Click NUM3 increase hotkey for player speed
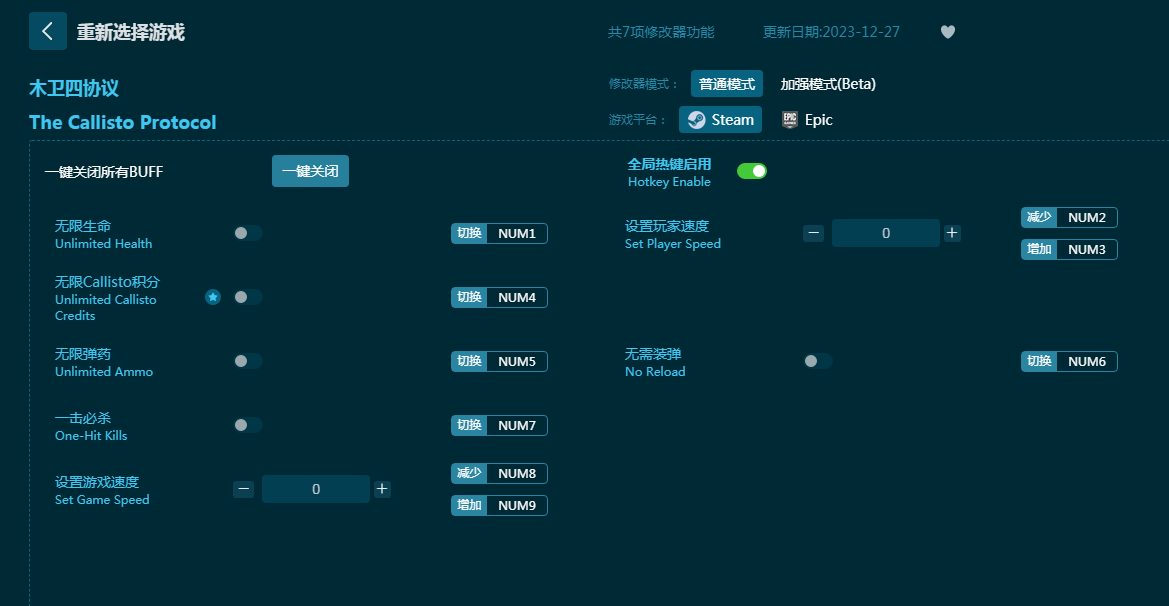The height and width of the screenshot is (606, 1169). [1069, 250]
